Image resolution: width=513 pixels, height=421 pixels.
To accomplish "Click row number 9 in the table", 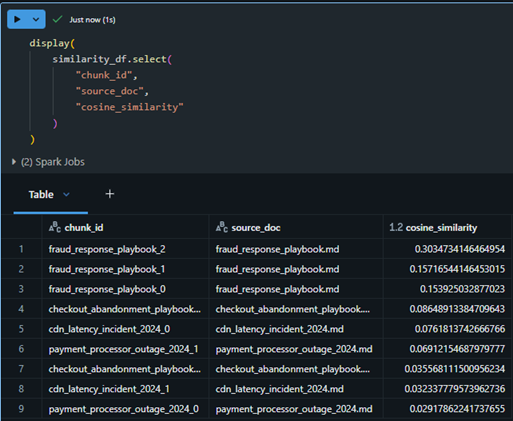I will [21, 409].
